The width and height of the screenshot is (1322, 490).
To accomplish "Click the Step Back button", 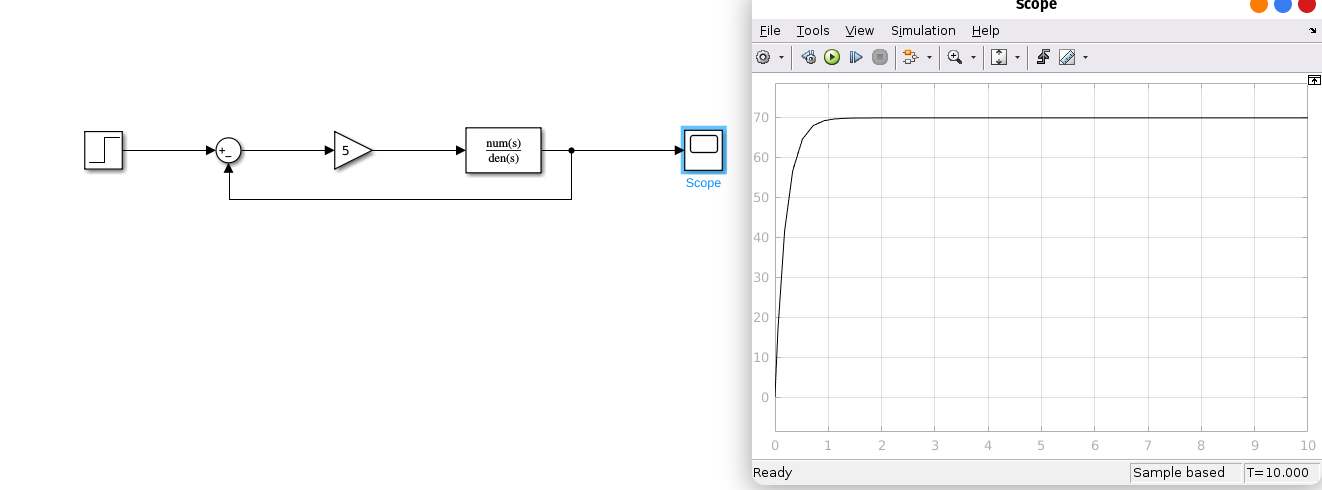I will (x=809, y=58).
